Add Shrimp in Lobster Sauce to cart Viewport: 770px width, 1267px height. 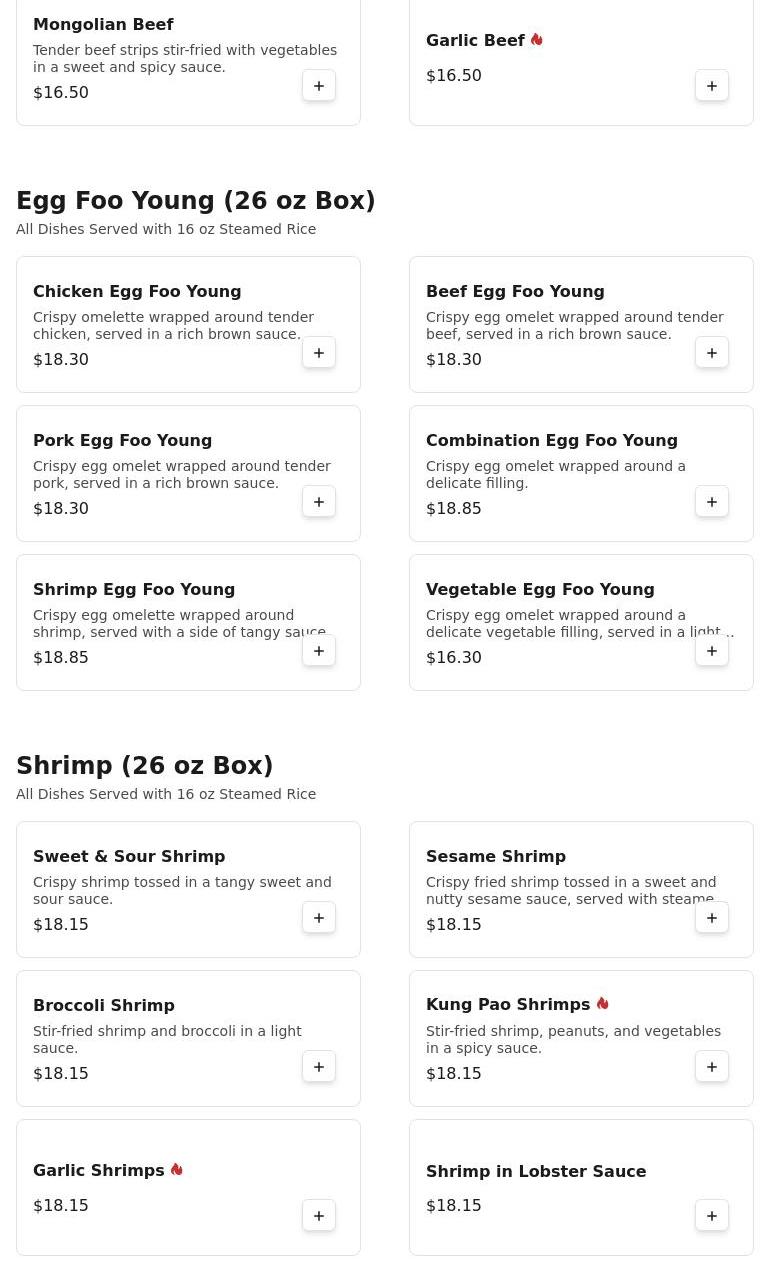click(x=712, y=1216)
